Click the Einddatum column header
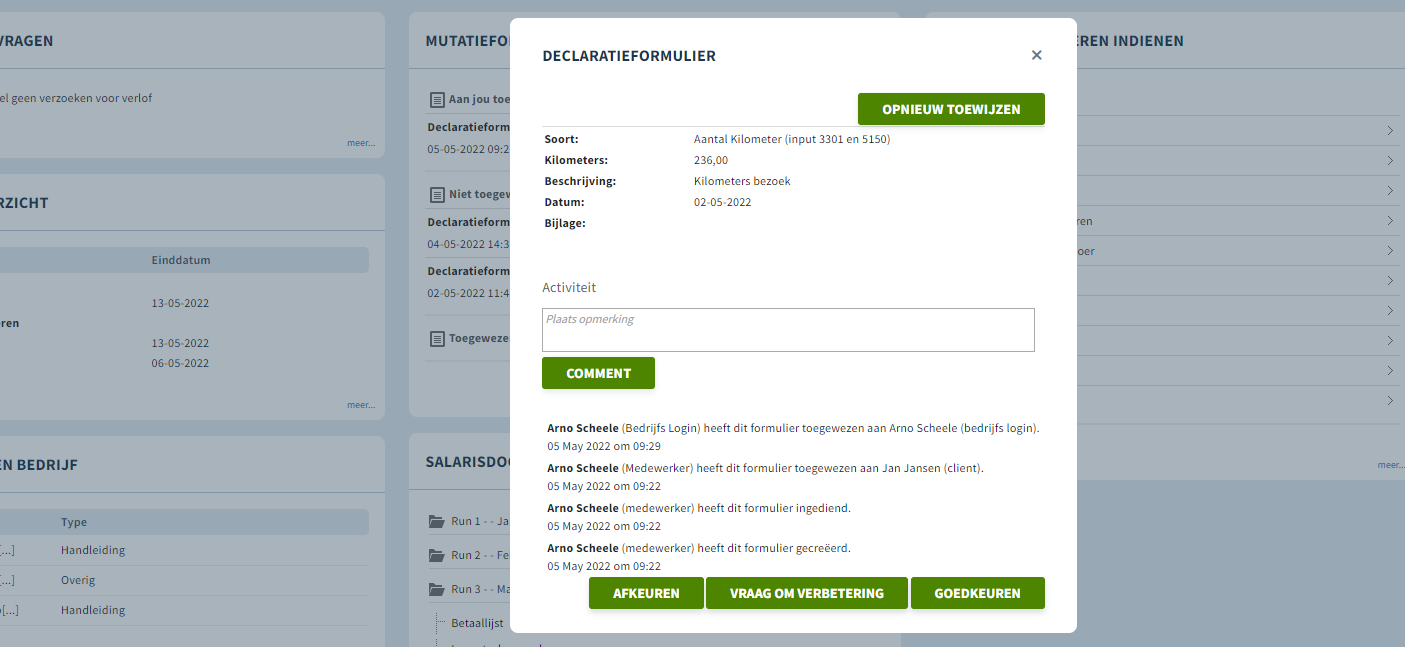 181,260
